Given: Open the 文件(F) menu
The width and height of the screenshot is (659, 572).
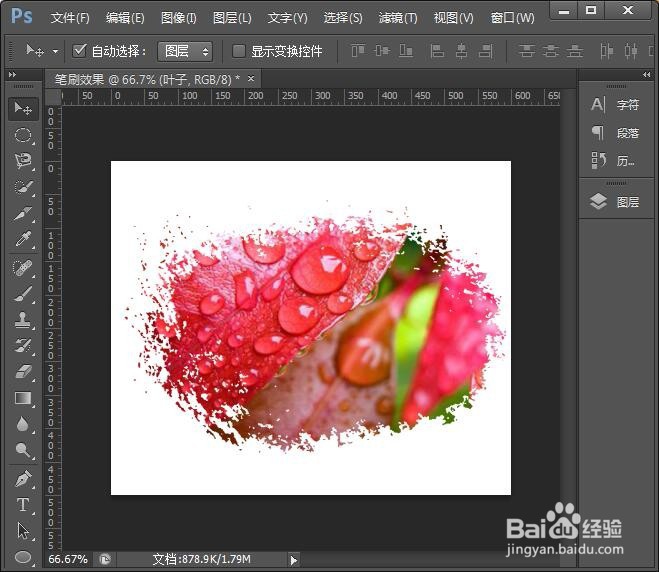Looking at the screenshot, I should click(x=70, y=18).
